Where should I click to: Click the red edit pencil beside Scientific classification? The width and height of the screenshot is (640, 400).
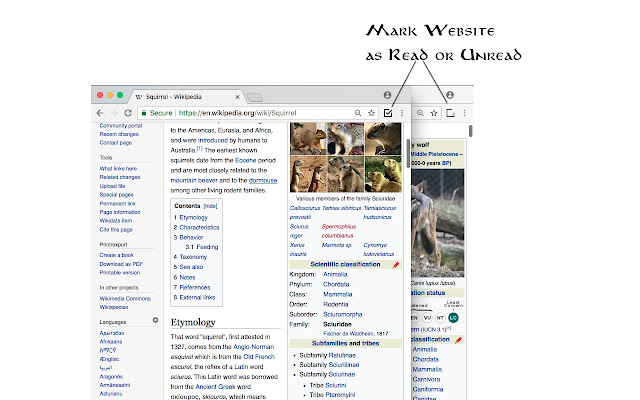[x=396, y=265]
